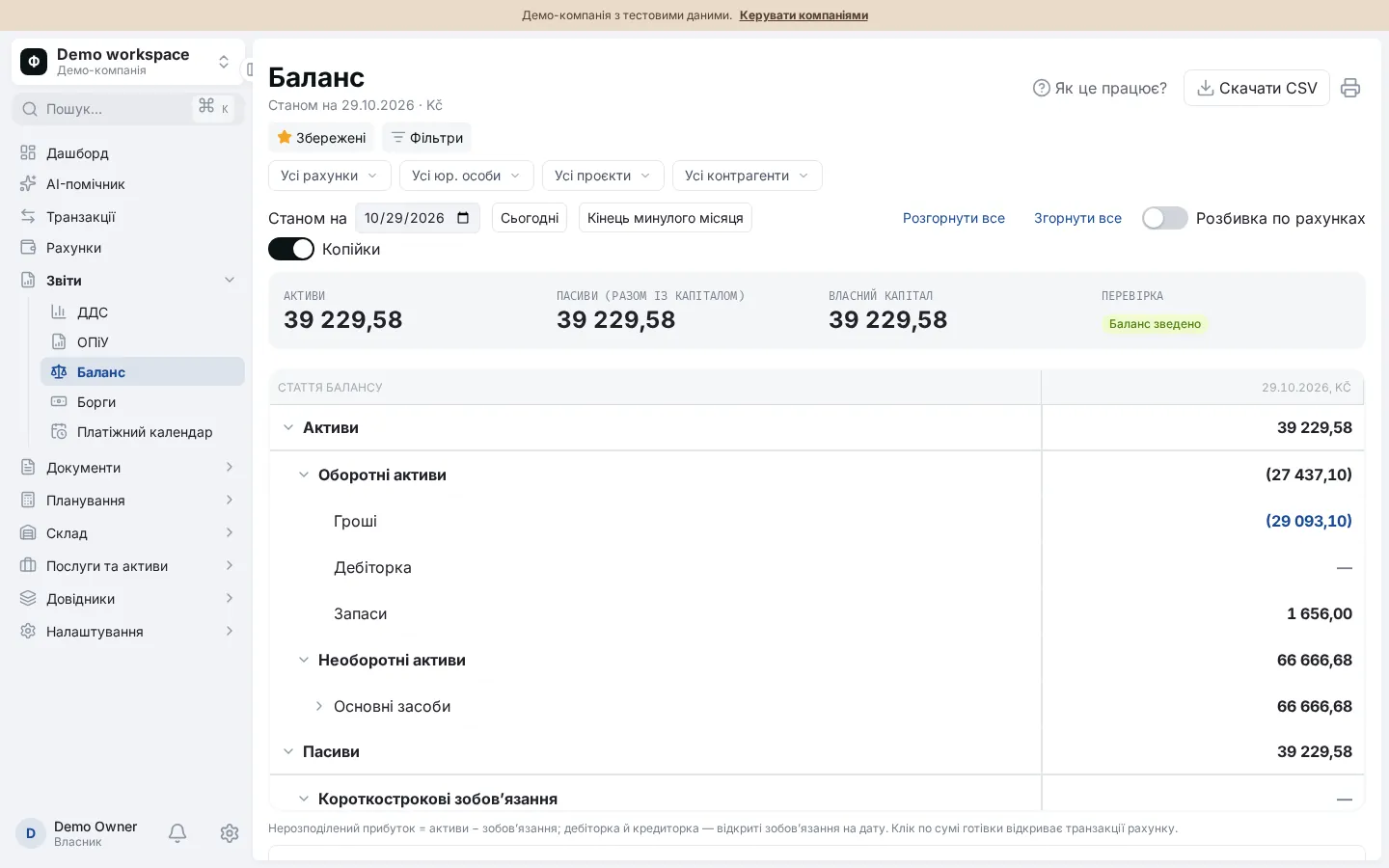Collapse Необоротні активи section chevron
The height and width of the screenshot is (868, 1389).
click(304, 661)
